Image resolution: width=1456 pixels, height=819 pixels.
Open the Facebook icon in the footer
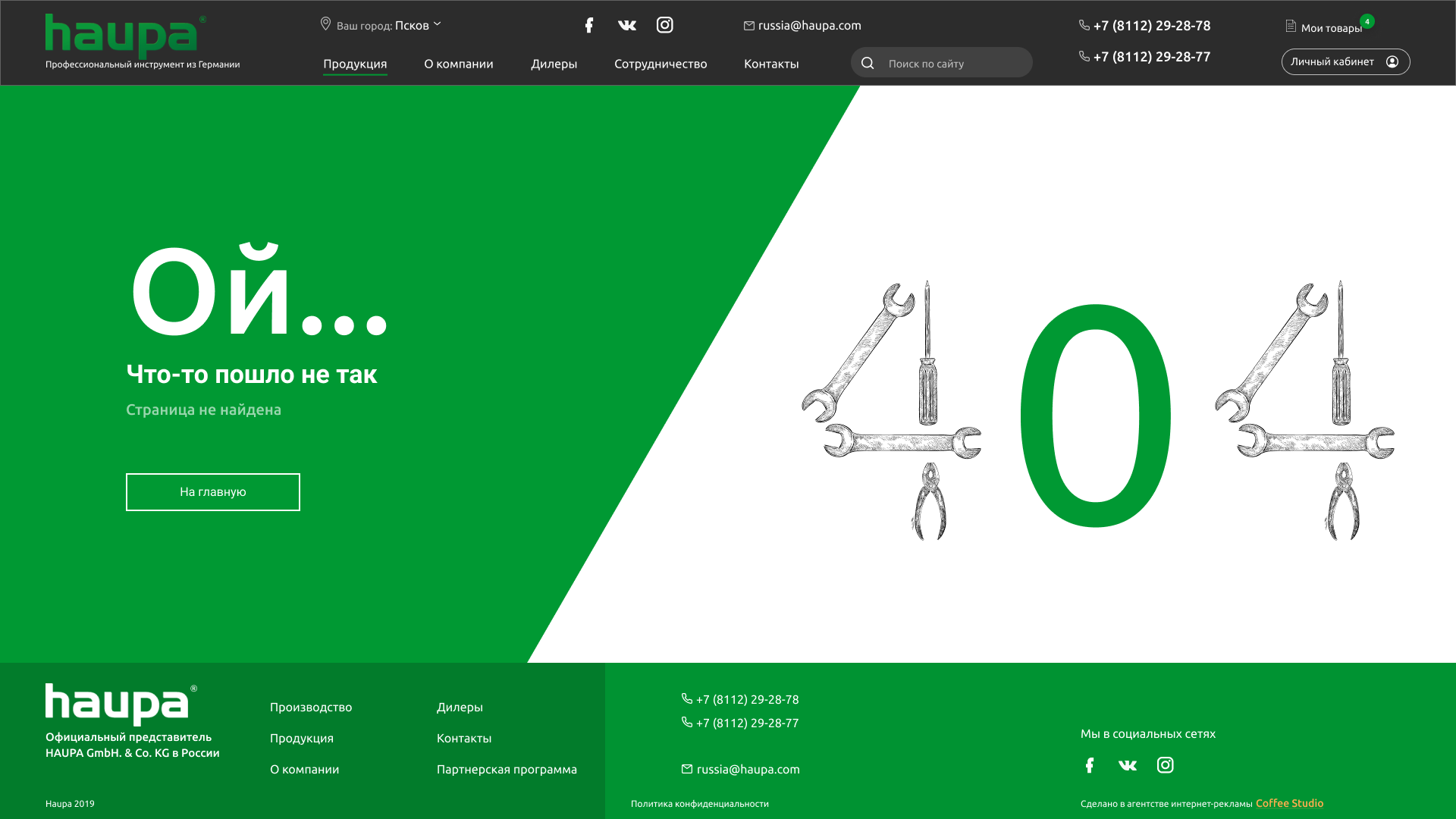point(1090,765)
